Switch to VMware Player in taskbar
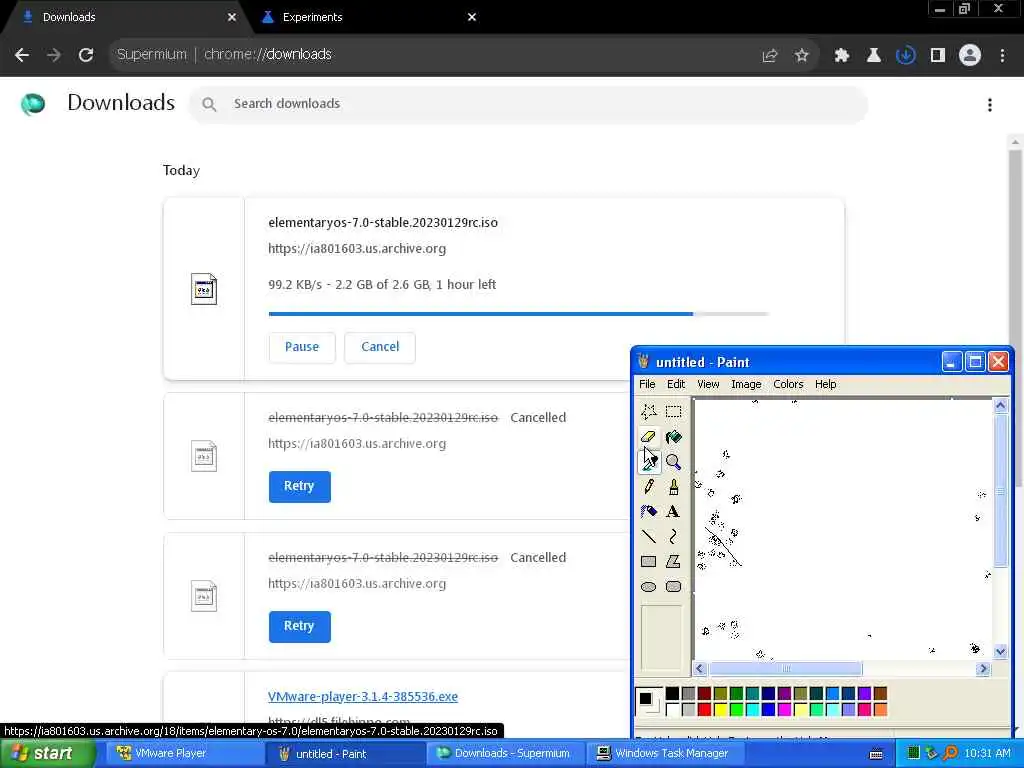Viewport: 1024px width, 768px height. click(184, 754)
